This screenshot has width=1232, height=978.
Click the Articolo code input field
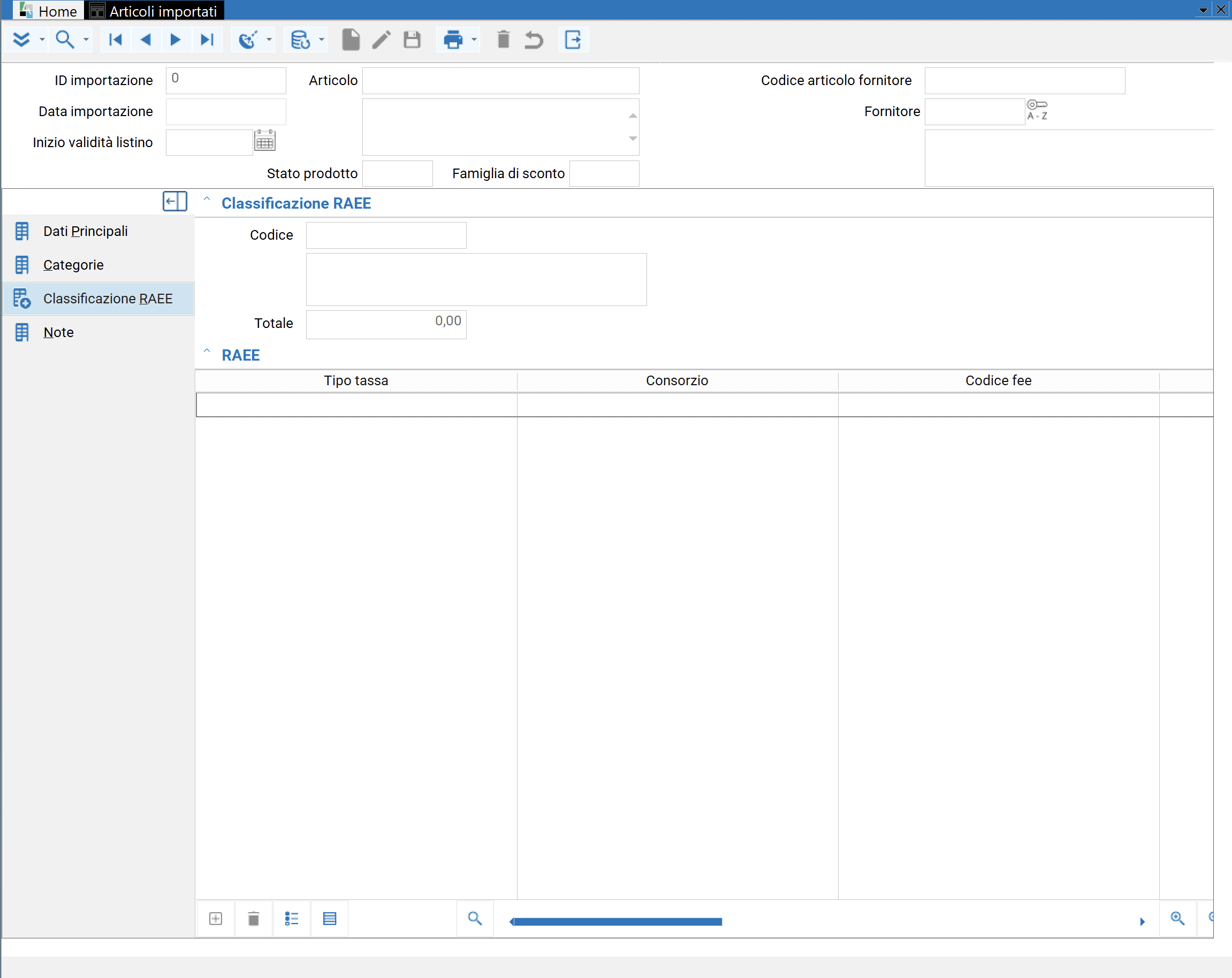500,81
